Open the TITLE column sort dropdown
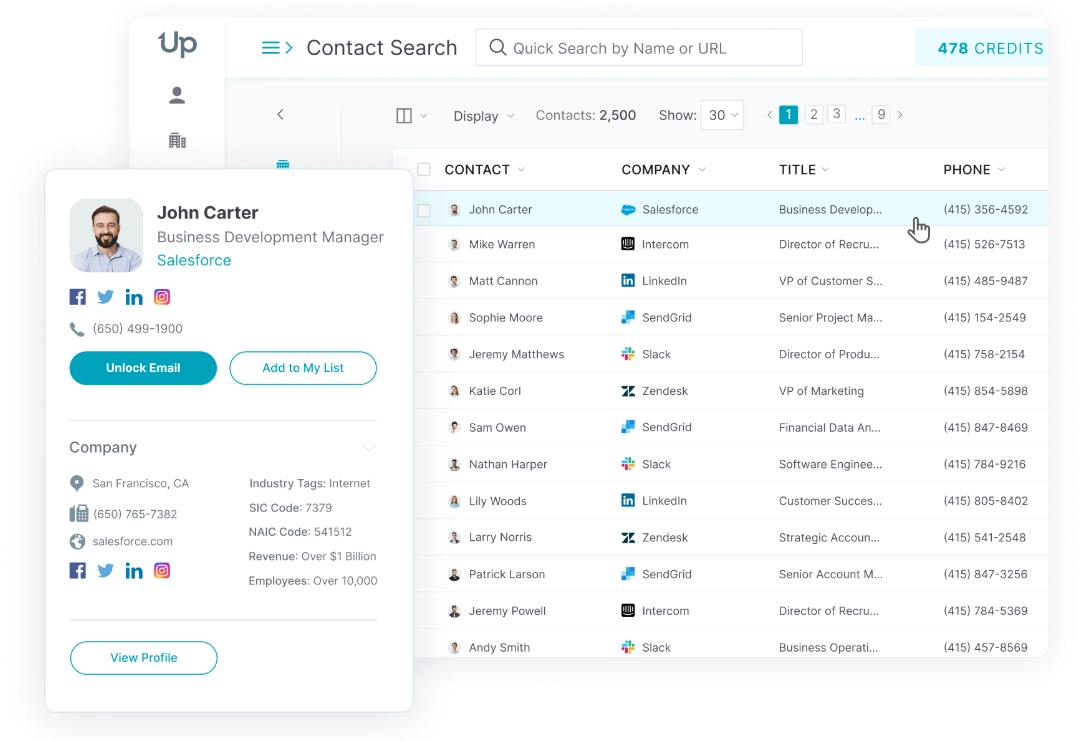 [826, 170]
